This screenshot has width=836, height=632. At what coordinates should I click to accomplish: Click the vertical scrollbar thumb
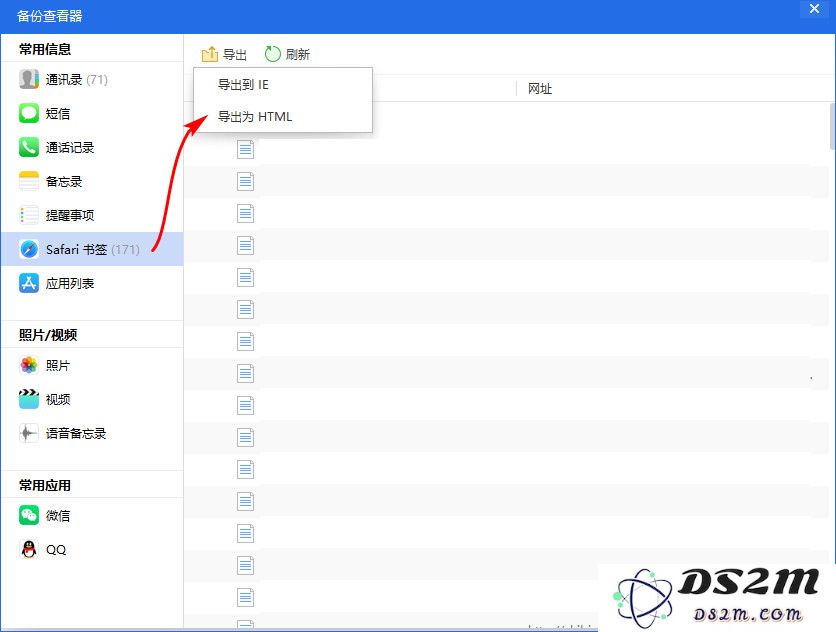point(832,126)
